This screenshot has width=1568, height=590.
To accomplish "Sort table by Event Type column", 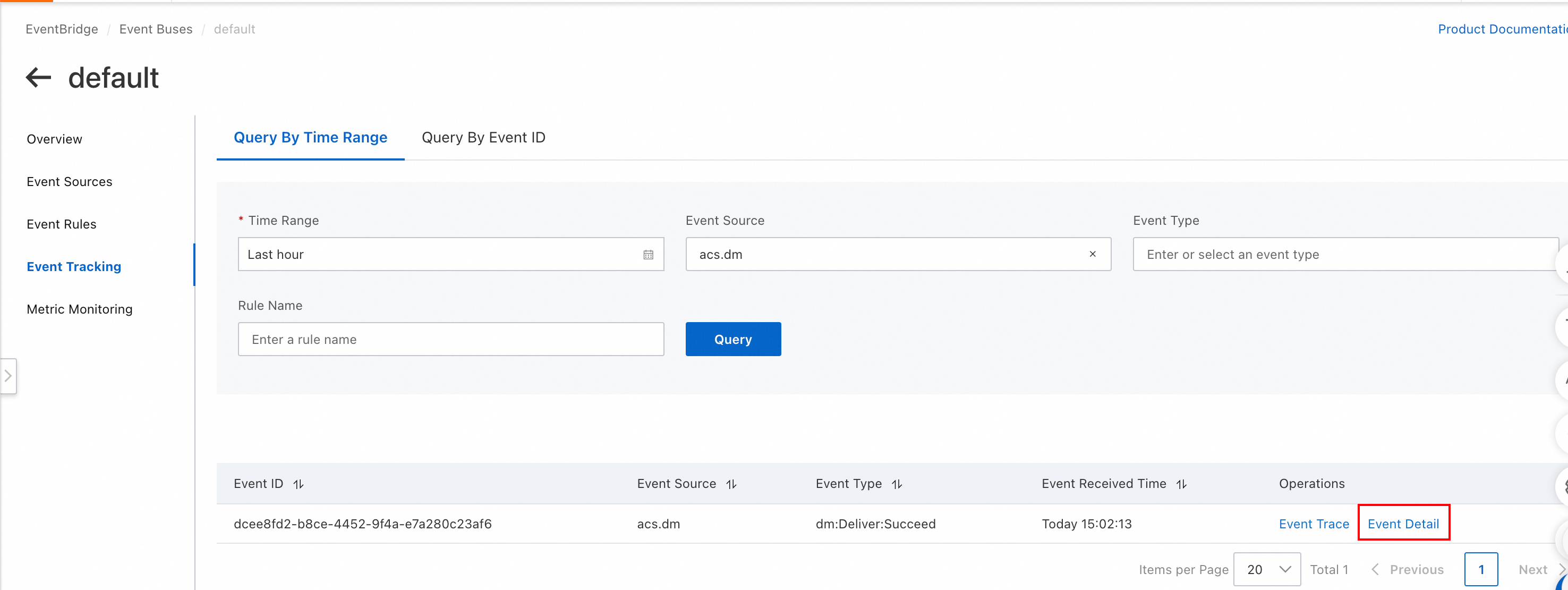I will tap(897, 484).
